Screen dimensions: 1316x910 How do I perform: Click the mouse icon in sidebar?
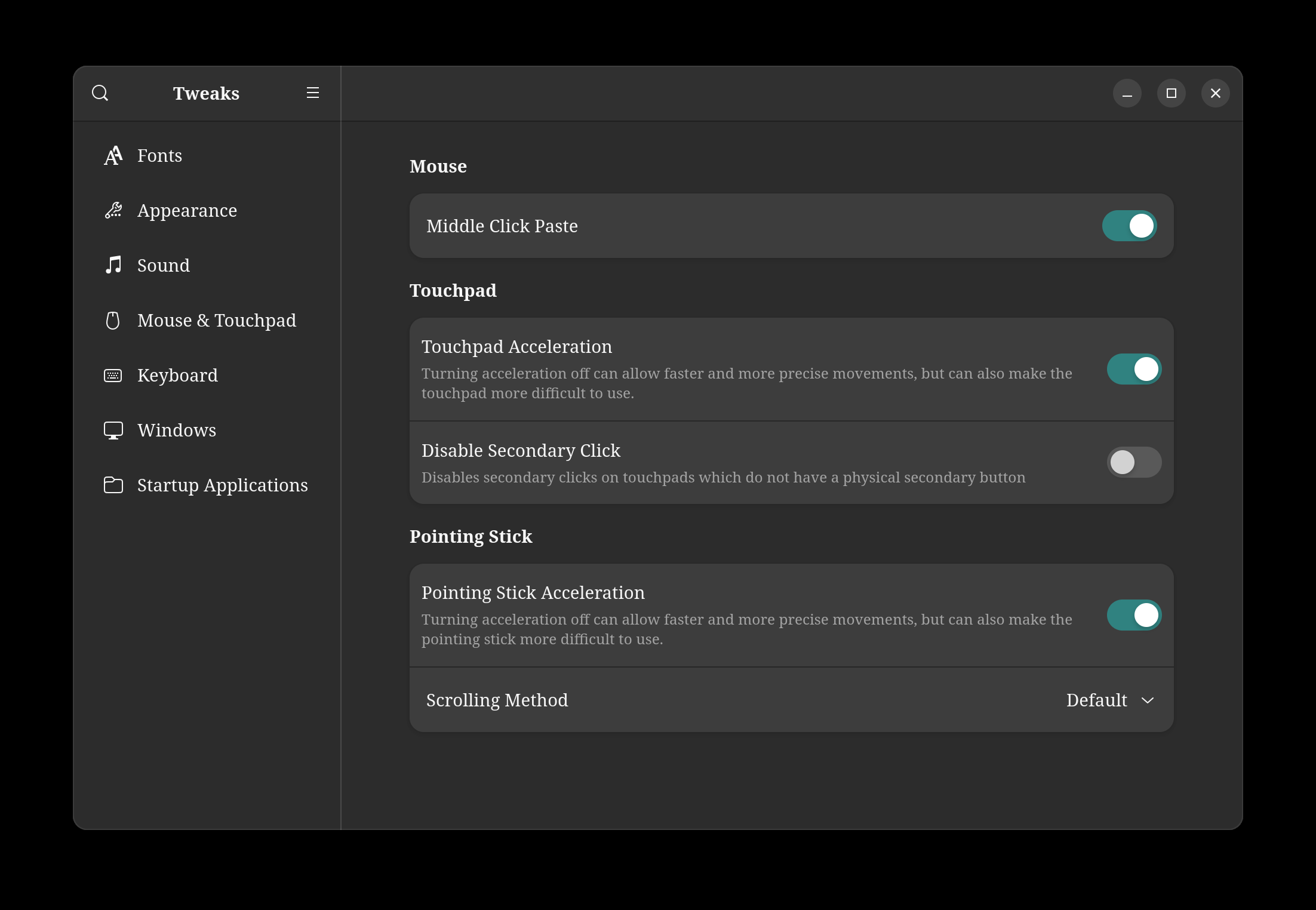tap(113, 321)
